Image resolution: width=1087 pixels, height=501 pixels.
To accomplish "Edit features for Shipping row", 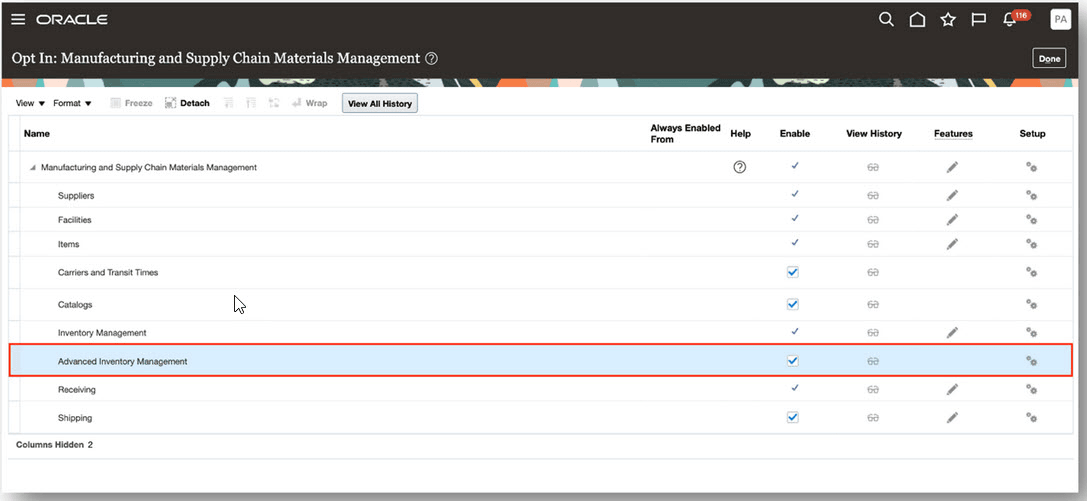I will (x=953, y=418).
